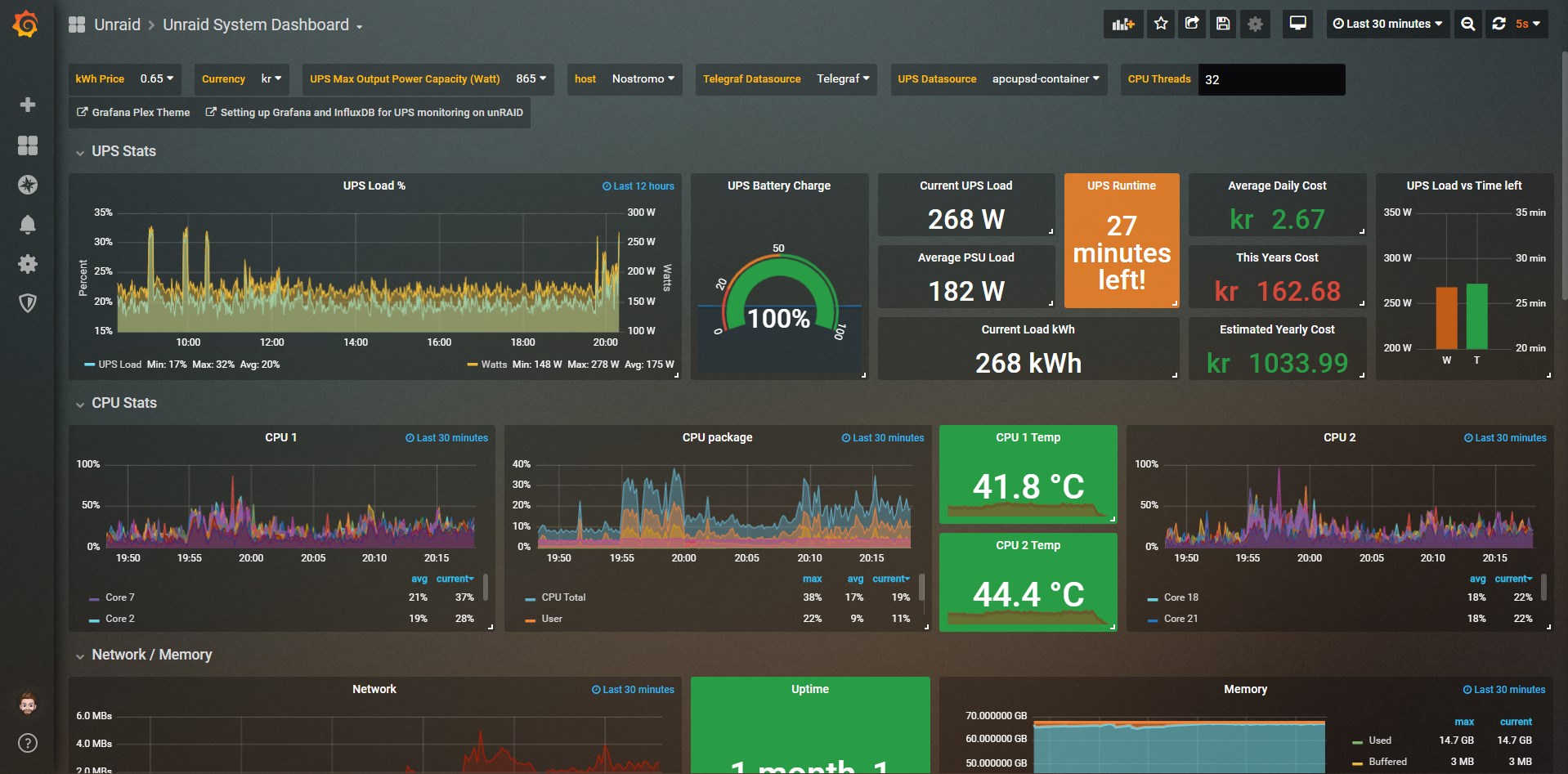The height and width of the screenshot is (774, 1568).
Task: Click the Add panel icon in toolbar
Action: (1123, 24)
